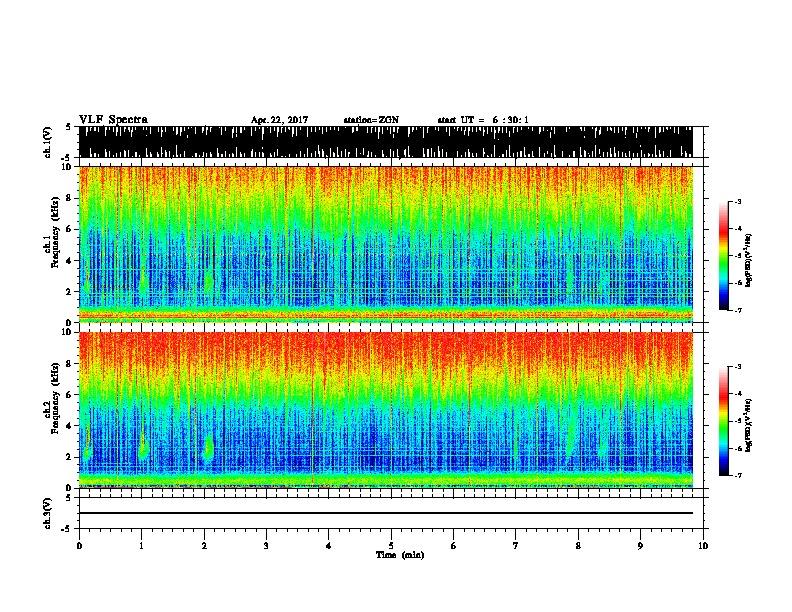
Task: Click the "ch.1(V)" waveform axis label
Action: pyautogui.click(x=48, y=142)
